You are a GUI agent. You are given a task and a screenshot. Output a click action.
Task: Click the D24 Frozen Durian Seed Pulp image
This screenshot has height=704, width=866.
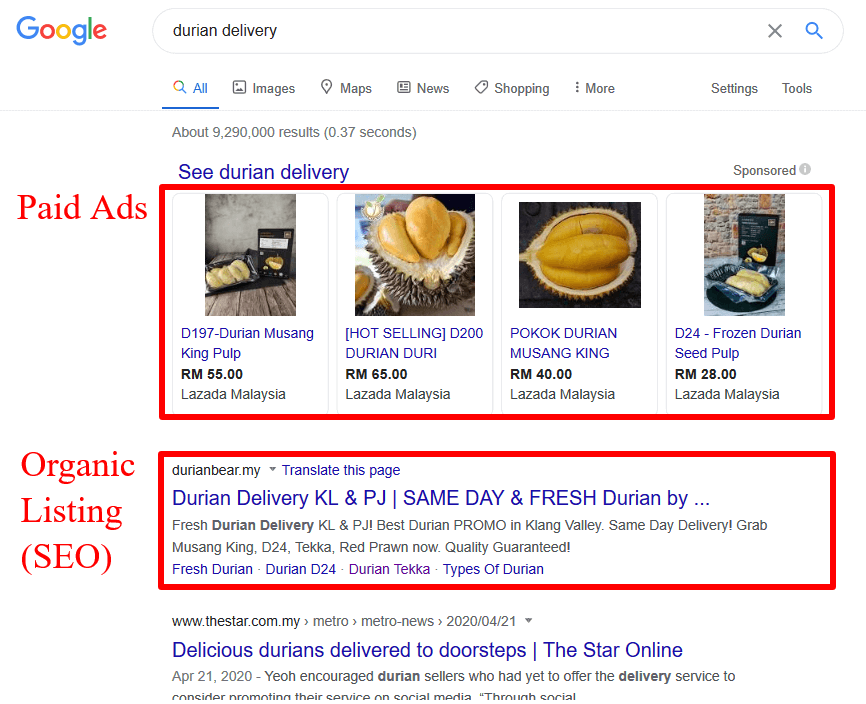(744, 255)
